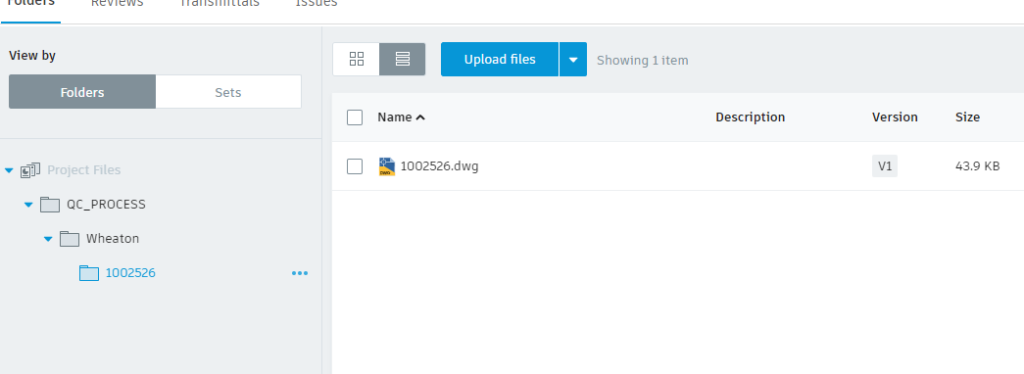Click the Project Files root icon
Screen dimensions: 1024x374
coord(30,170)
